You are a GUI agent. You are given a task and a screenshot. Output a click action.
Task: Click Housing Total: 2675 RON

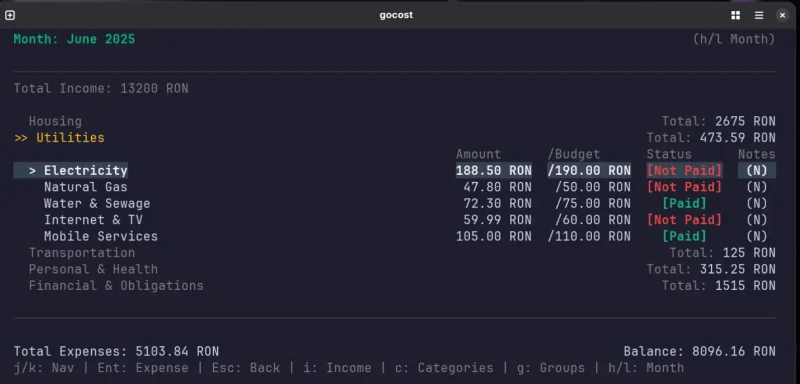tap(719, 121)
